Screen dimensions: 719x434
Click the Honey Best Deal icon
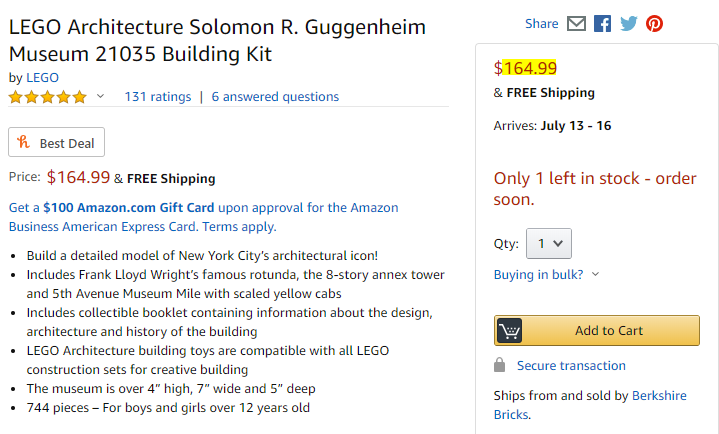pos(24,143)
